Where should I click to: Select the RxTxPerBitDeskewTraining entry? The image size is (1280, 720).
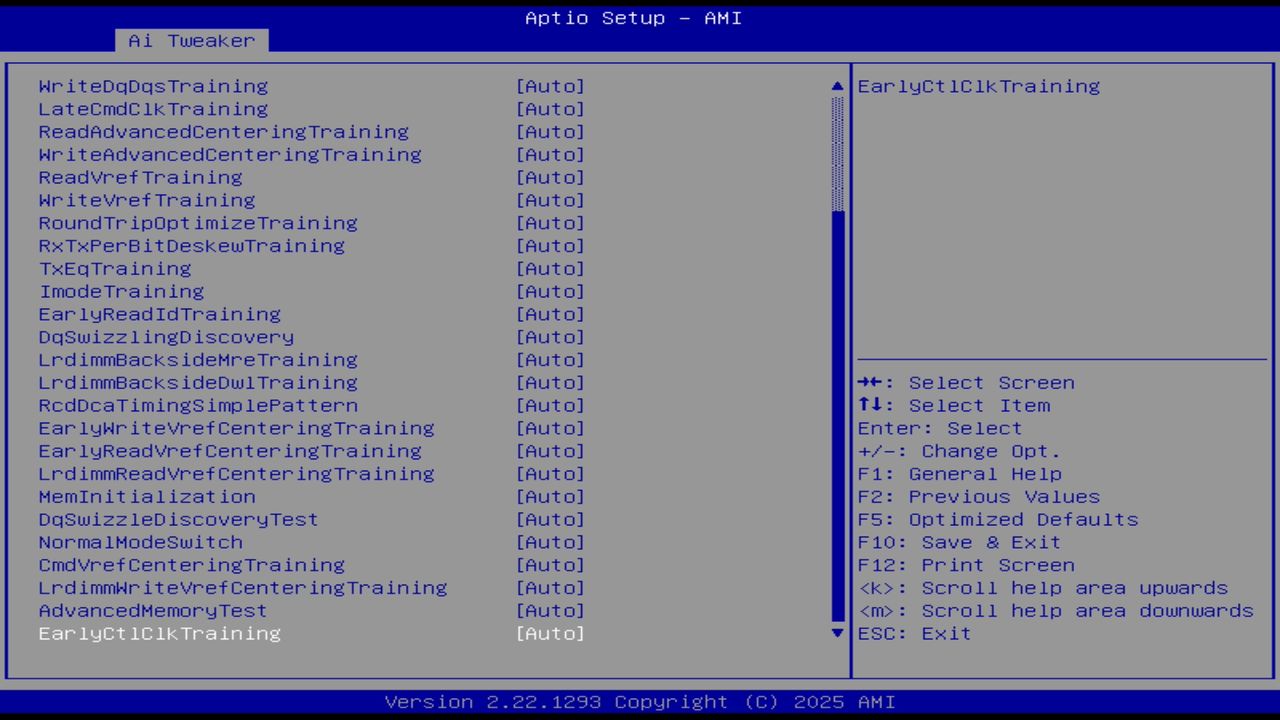[x=191, y=245]
